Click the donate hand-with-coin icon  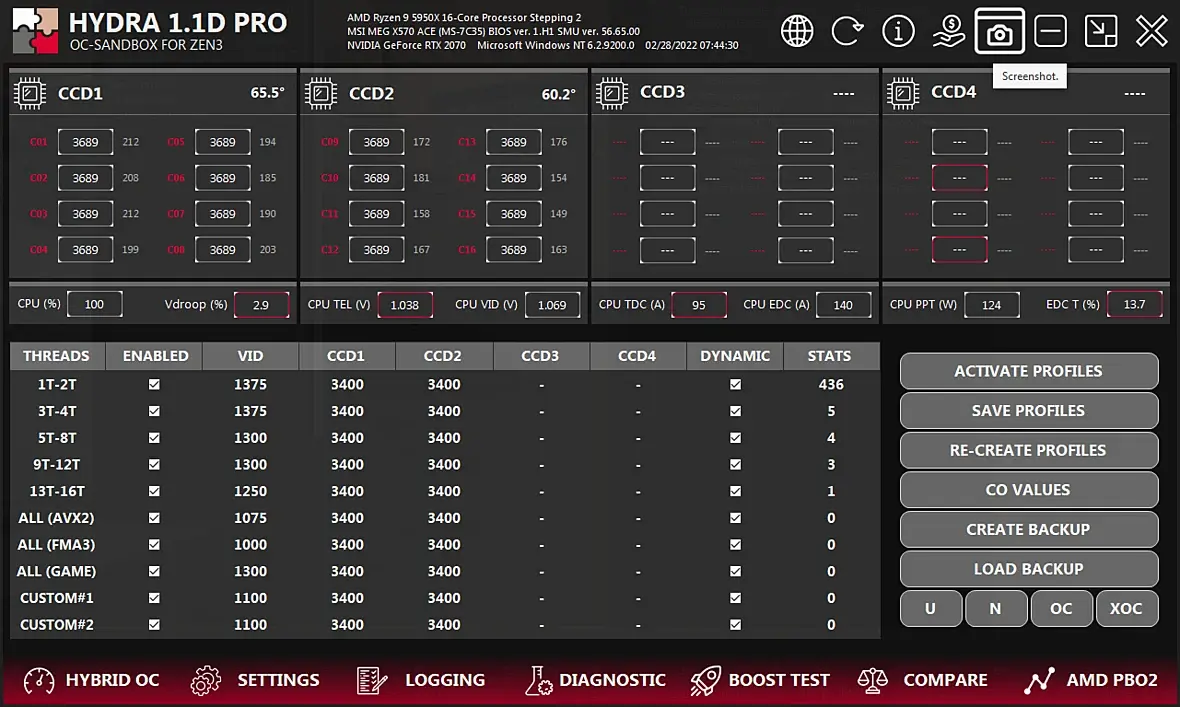pos(949,32)
